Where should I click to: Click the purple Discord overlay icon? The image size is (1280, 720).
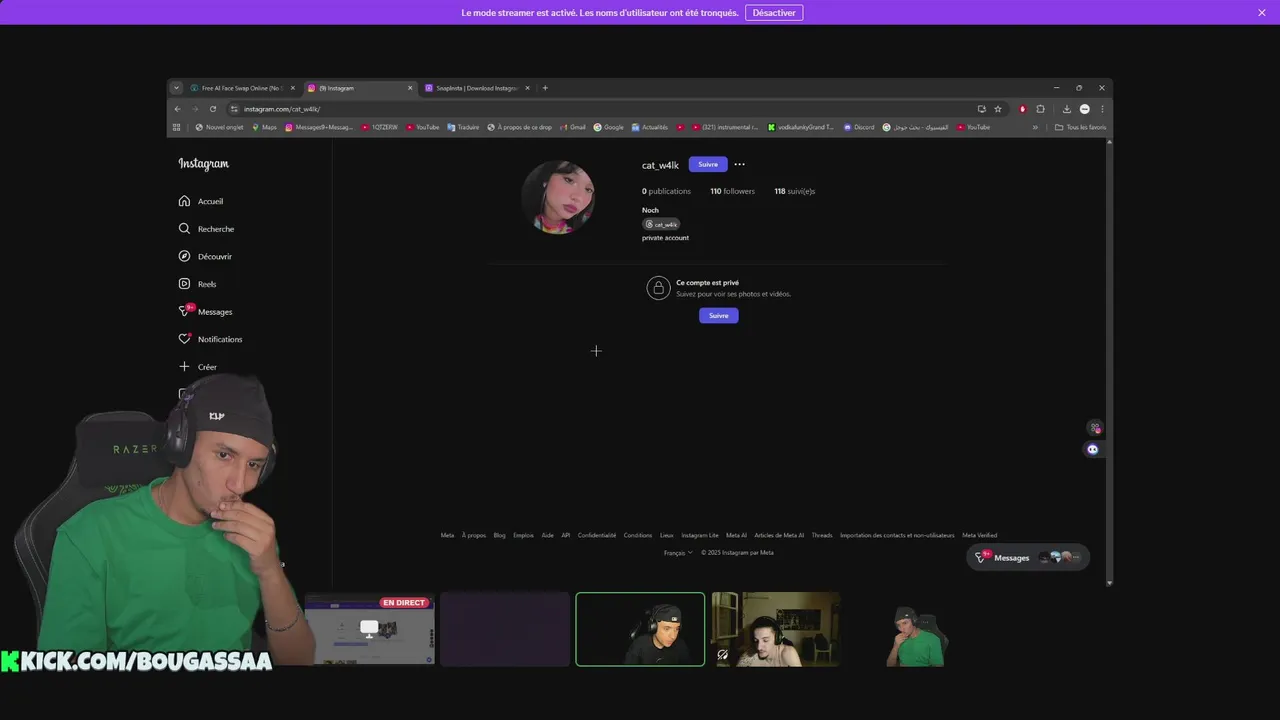tap(1093, 449)
